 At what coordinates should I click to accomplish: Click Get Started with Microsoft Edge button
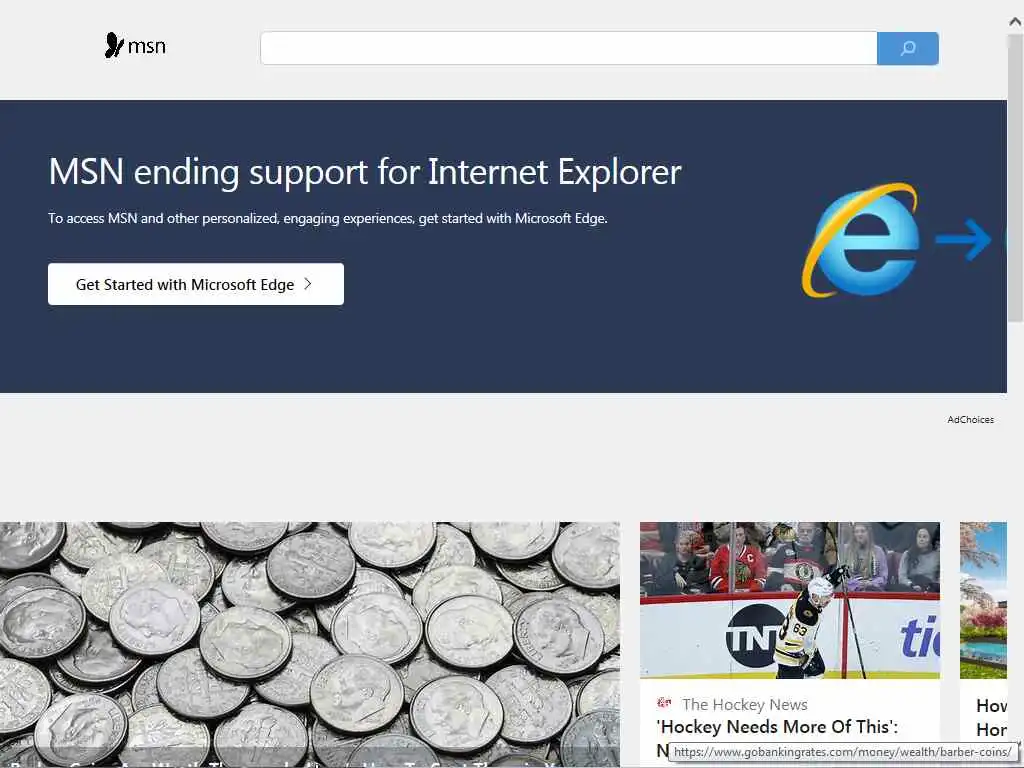click(195, 284)
